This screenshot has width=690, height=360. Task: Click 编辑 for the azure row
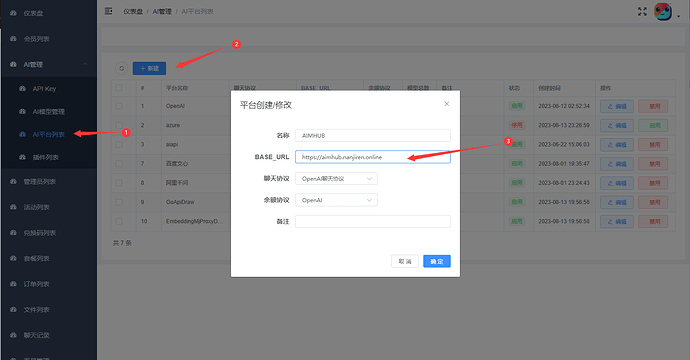click(617, 125)
